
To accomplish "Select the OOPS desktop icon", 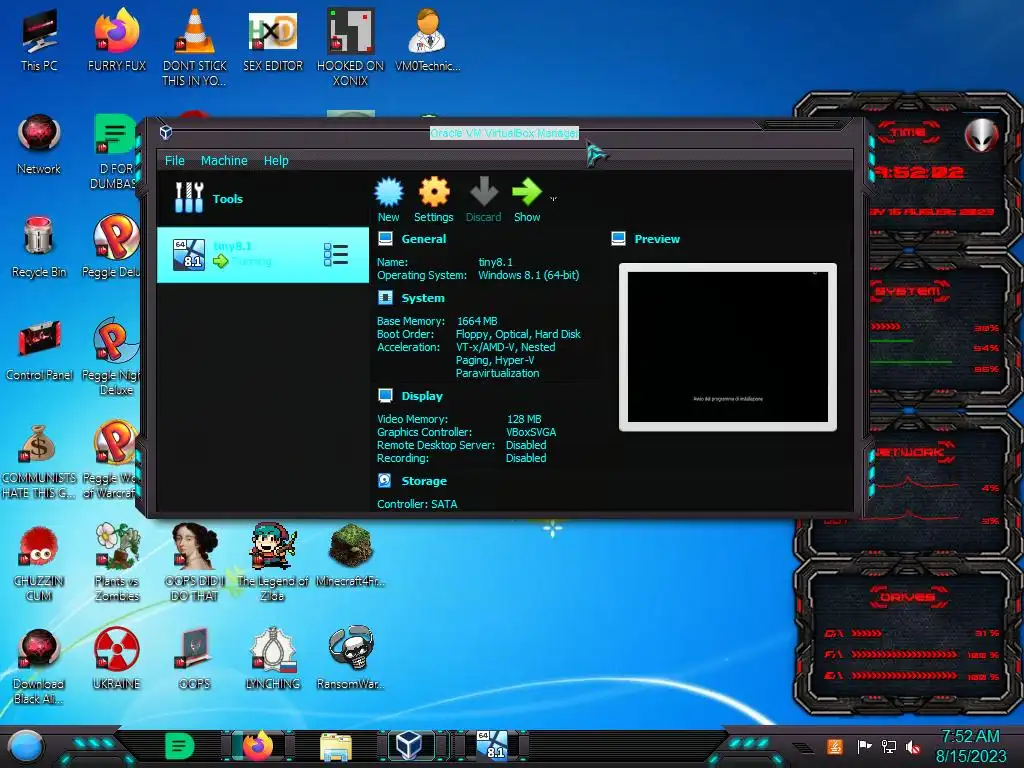I will pos(195,658).
